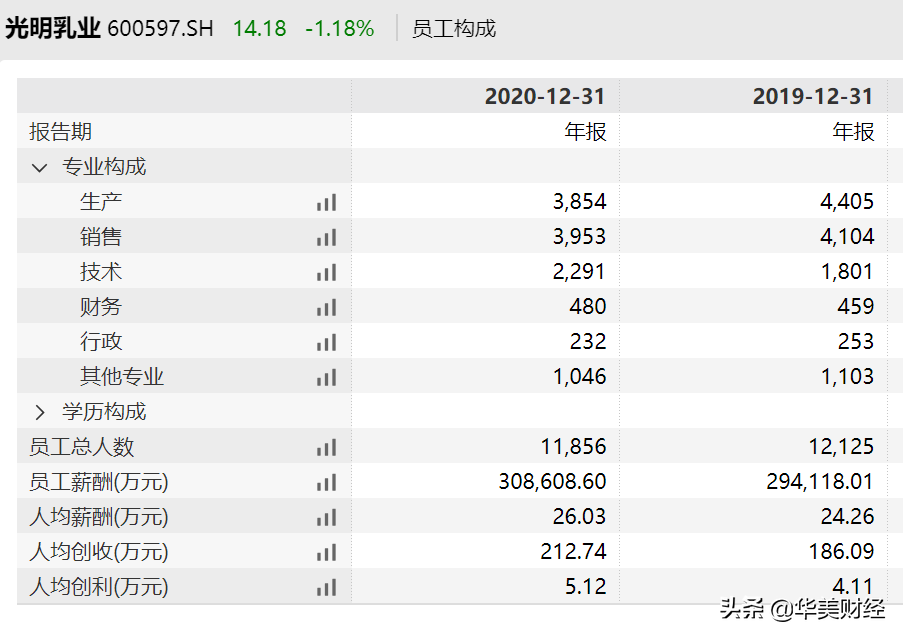Open chart icon for 人均薪酬(万元) row
The width and height of the screenshot is (903, 638).
pyautogui.click(x=327, y=518)
